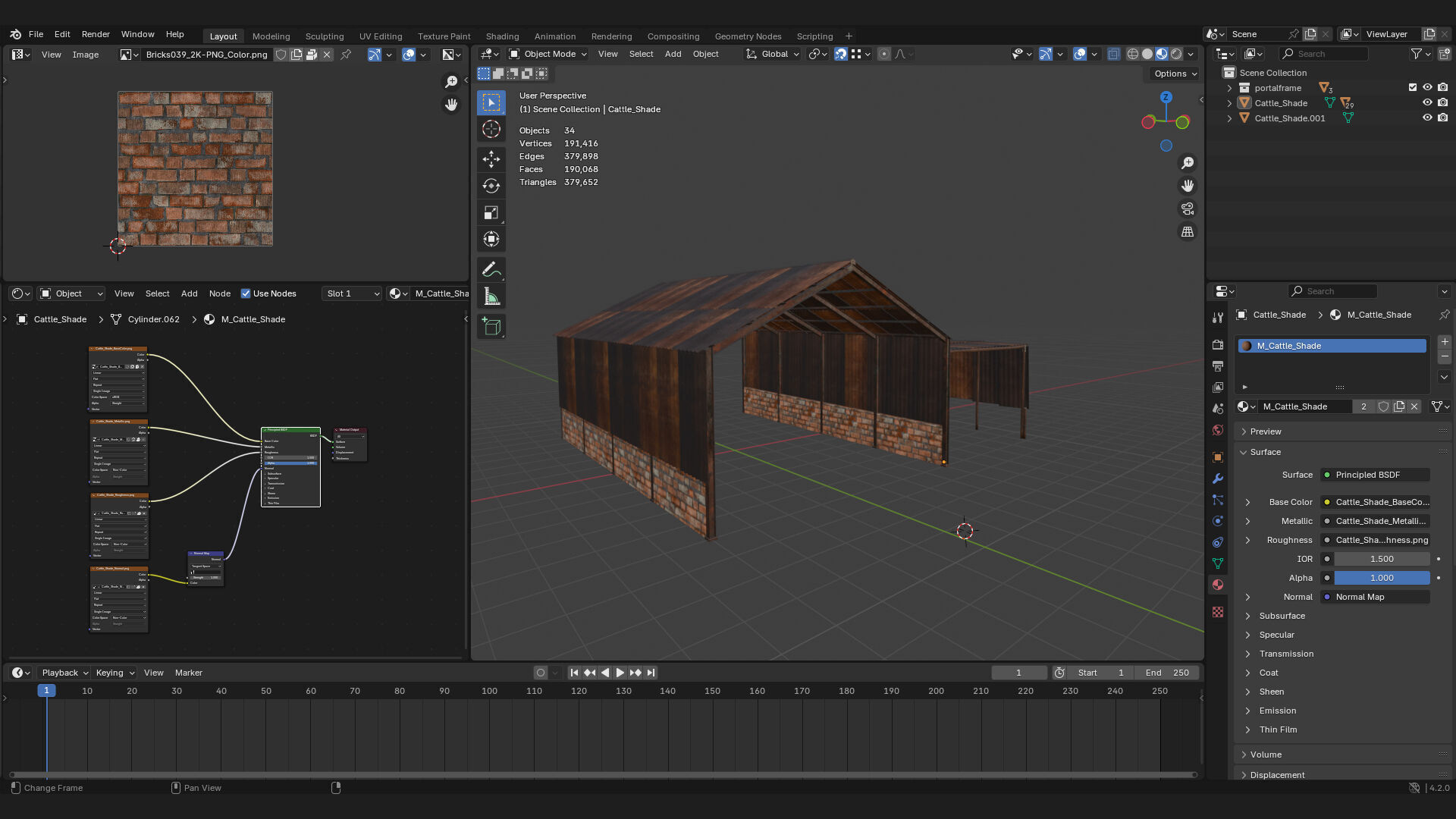Open the File menu
1456x819 pixels.
click(36, 34)
